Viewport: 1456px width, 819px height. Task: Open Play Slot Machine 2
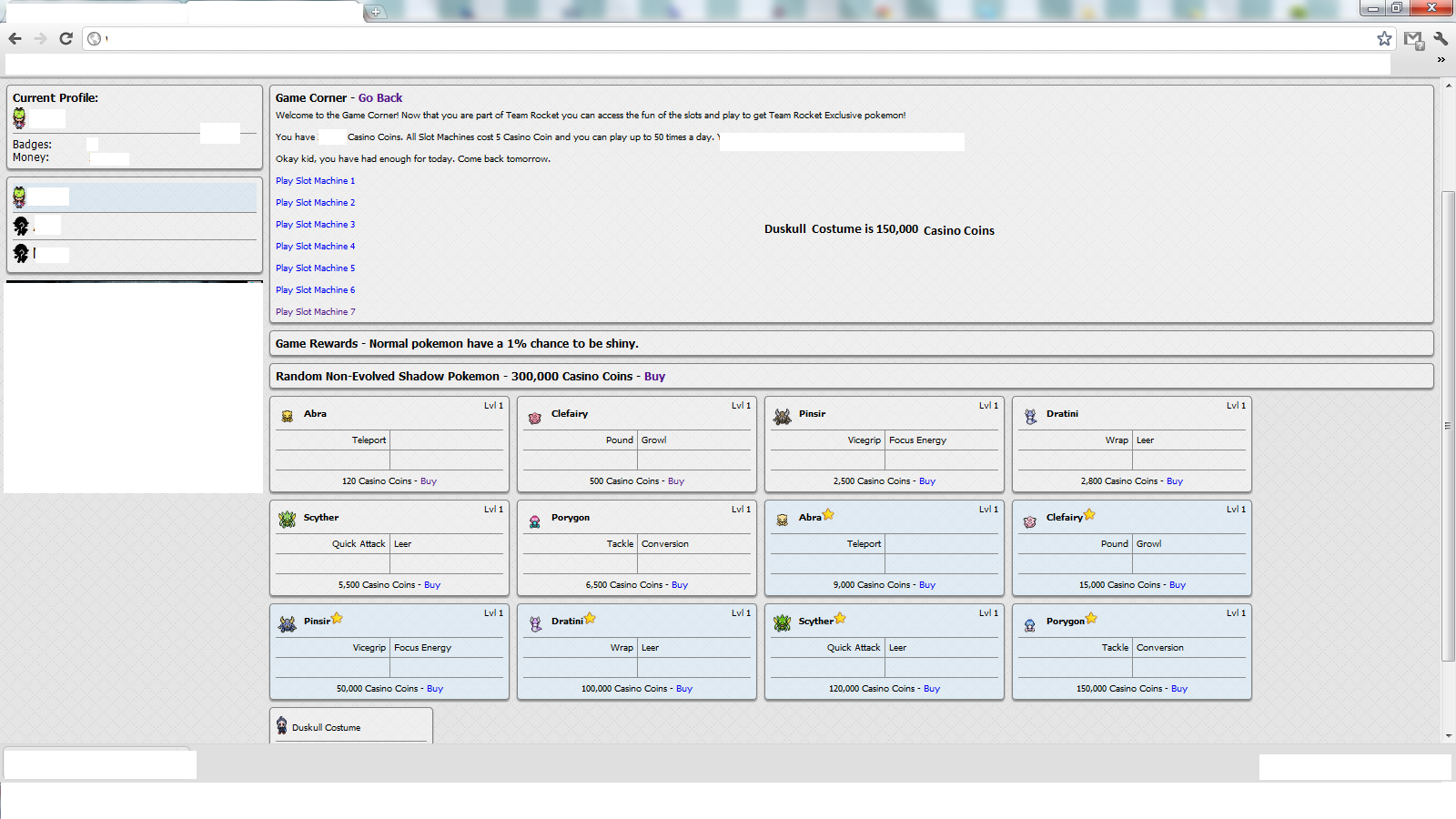316,203
